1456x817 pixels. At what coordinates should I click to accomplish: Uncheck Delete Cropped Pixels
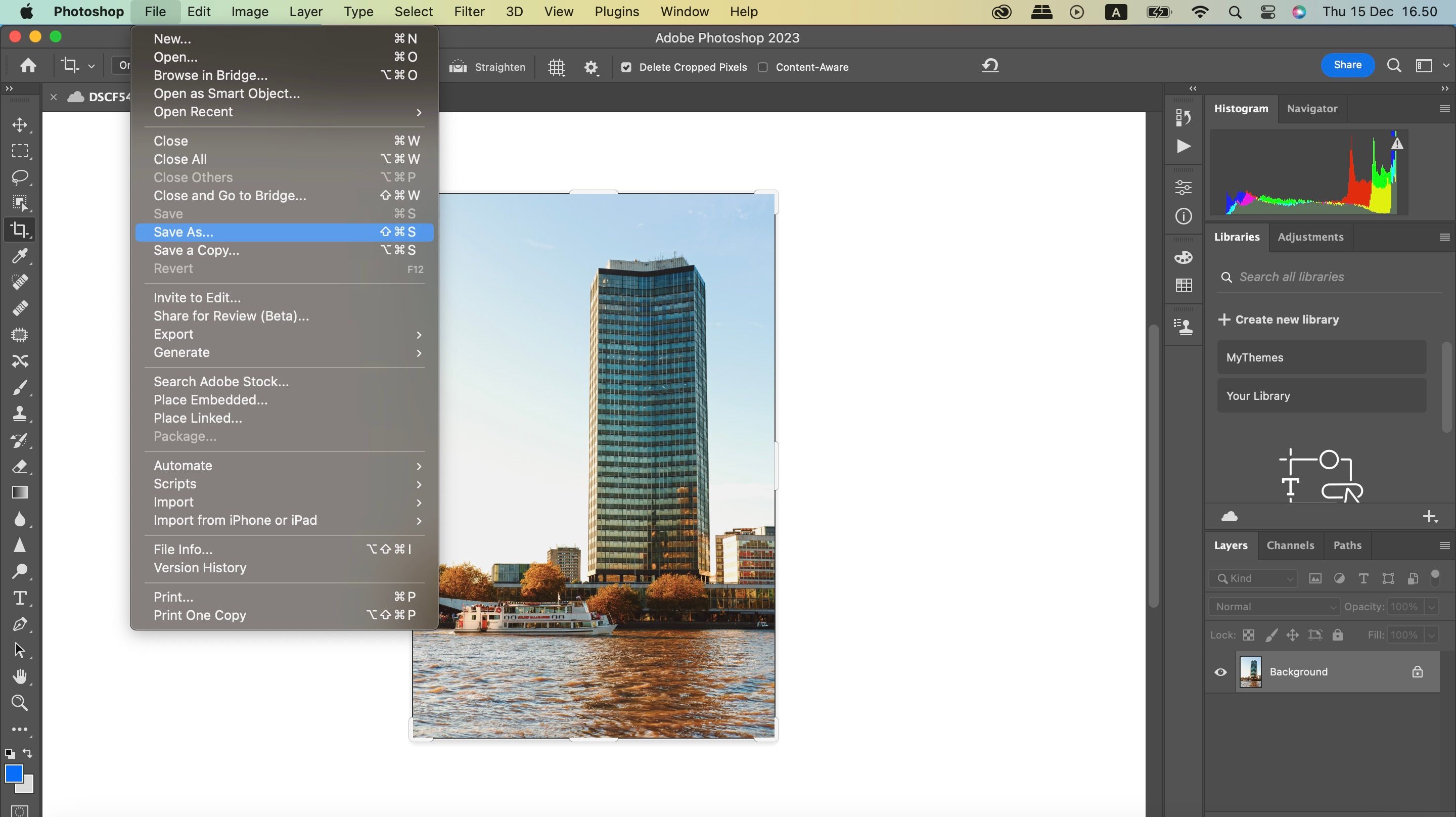tap(626, 67)
